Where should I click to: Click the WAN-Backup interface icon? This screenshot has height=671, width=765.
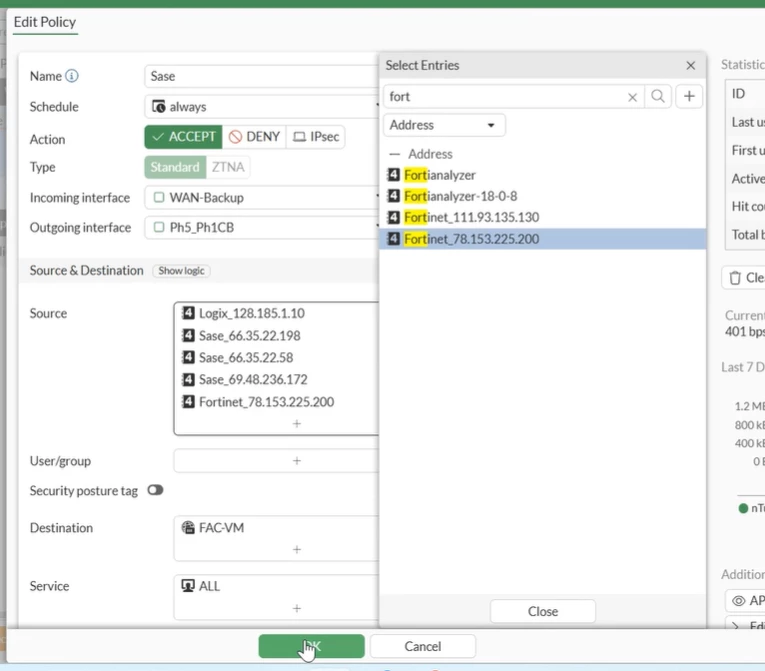159,197
